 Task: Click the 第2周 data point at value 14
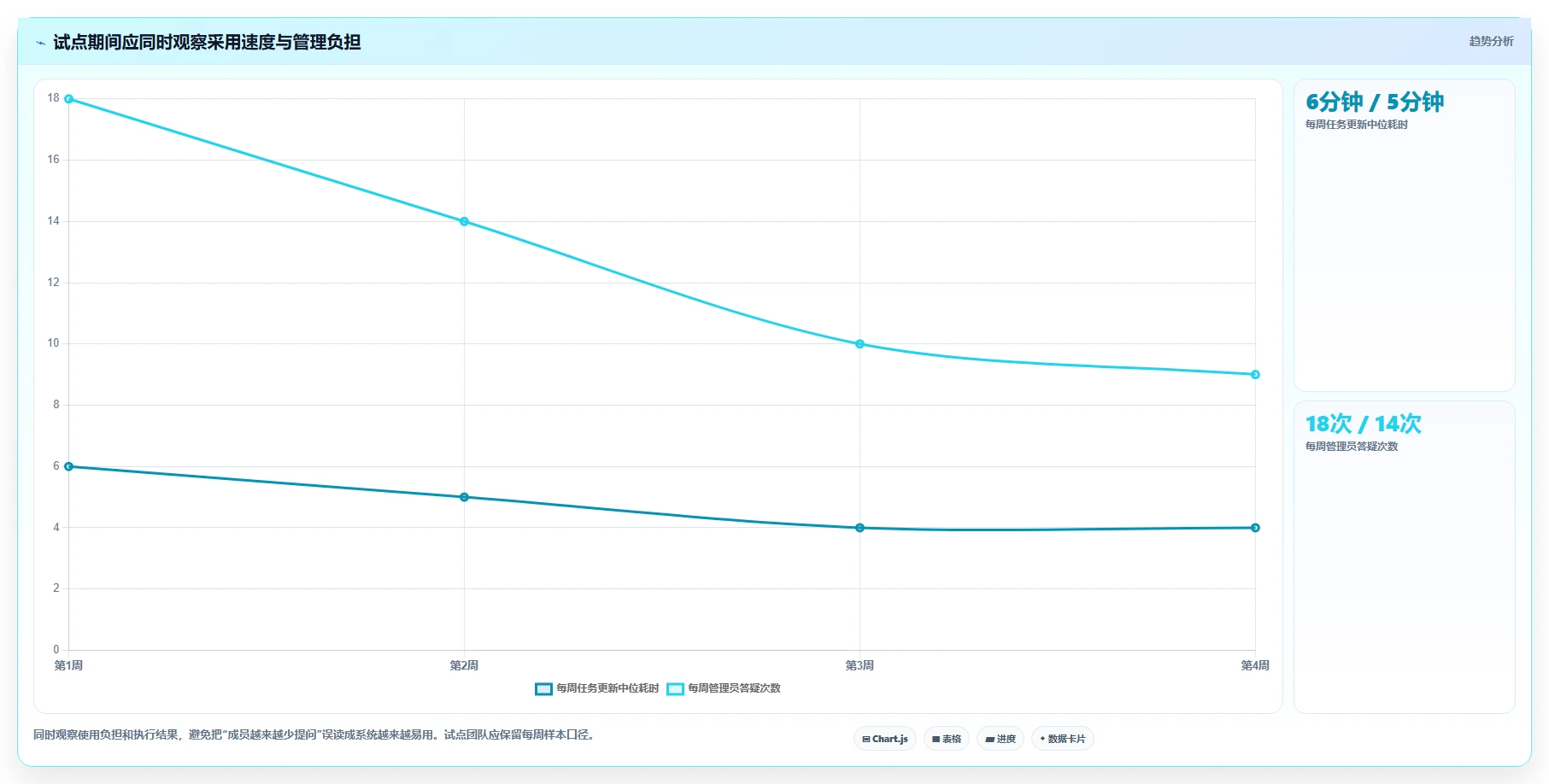tap(464, 221)
